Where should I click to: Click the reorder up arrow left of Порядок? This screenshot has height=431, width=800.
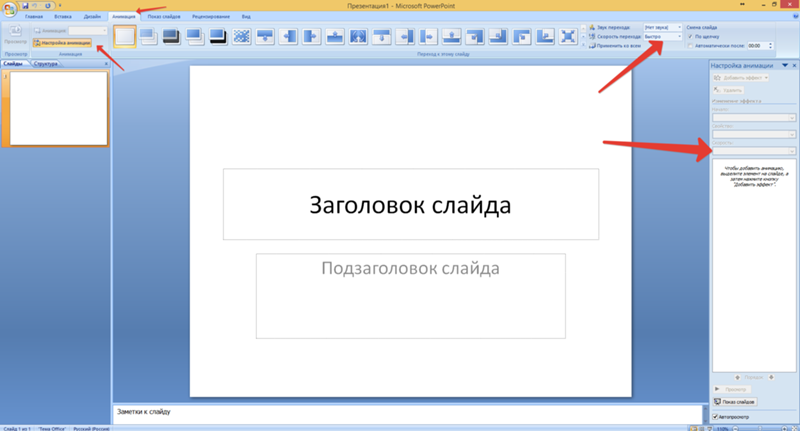737,377
